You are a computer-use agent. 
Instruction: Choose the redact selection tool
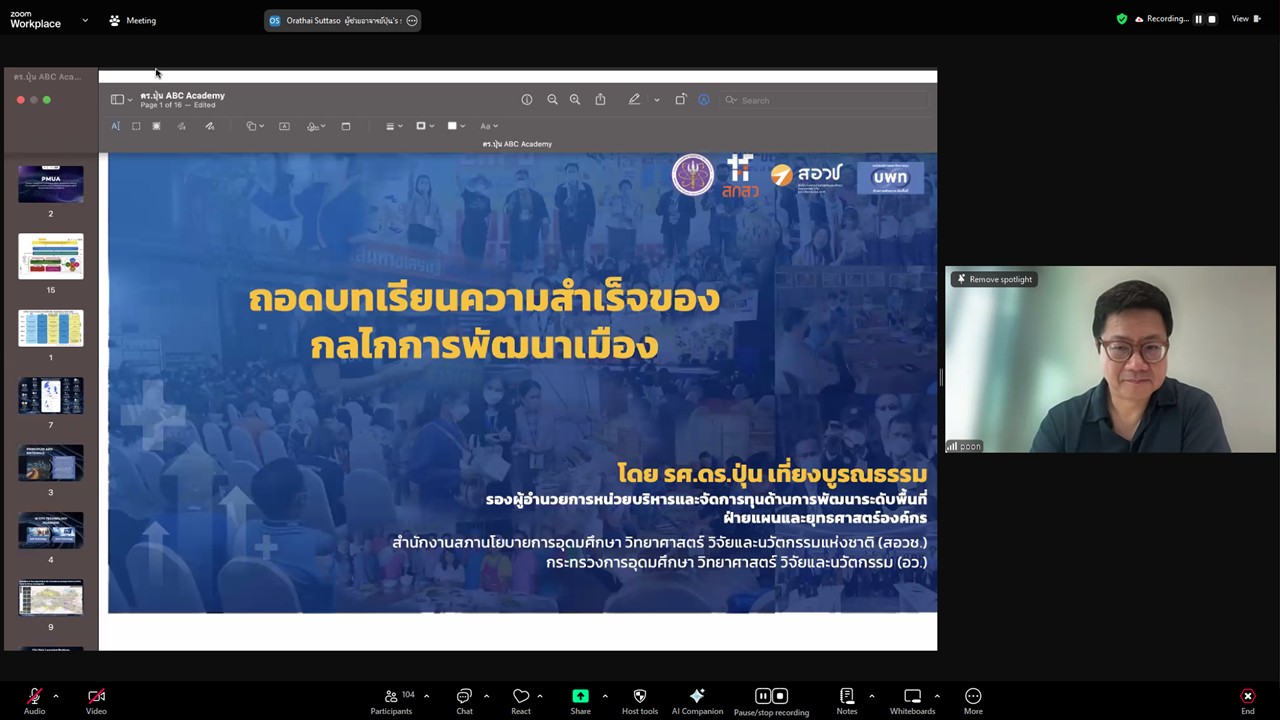(156, 126)
